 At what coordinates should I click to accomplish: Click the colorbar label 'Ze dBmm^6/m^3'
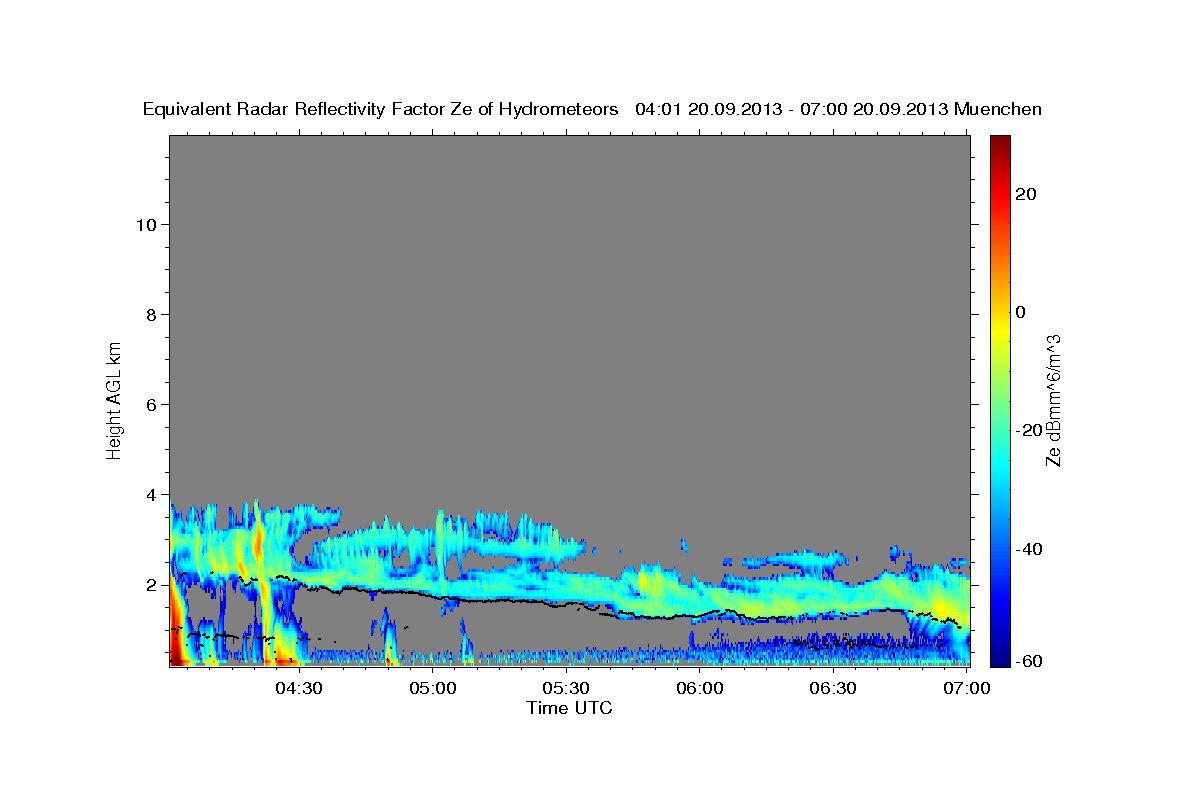(1053, 400)
